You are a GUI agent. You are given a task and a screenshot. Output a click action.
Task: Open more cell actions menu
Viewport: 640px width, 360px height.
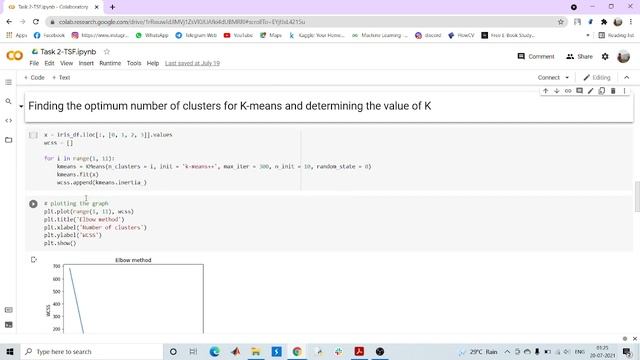tap(624, 91)
